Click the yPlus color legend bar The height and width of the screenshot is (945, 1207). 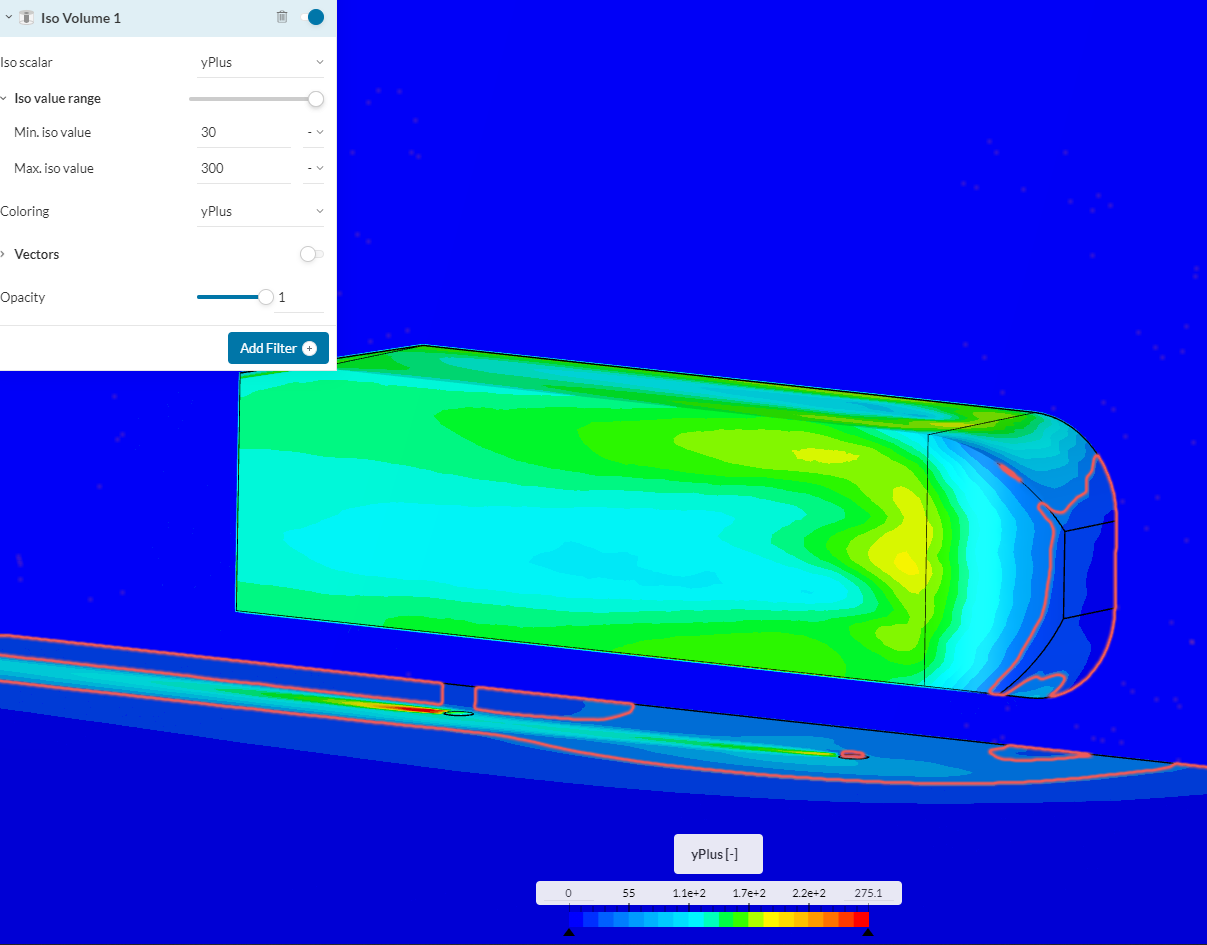point(718,918)
